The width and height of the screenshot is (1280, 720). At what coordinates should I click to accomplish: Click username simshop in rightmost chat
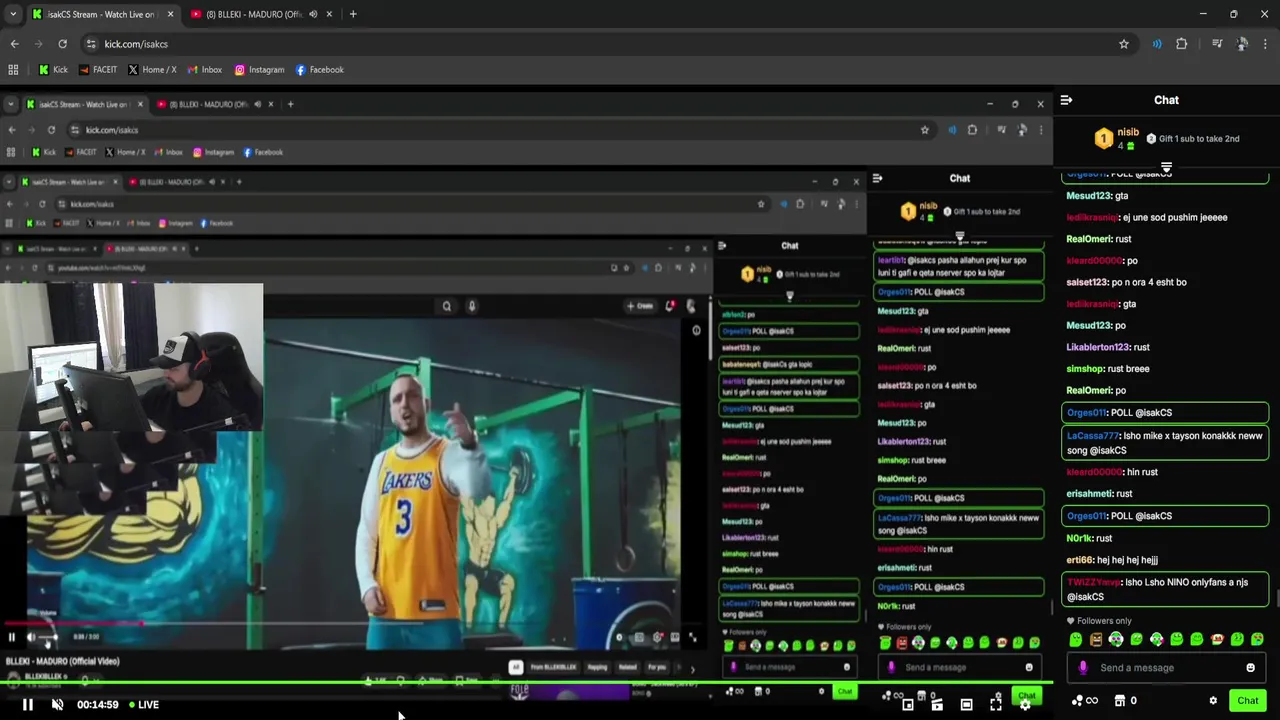[x=1085, y=369]
